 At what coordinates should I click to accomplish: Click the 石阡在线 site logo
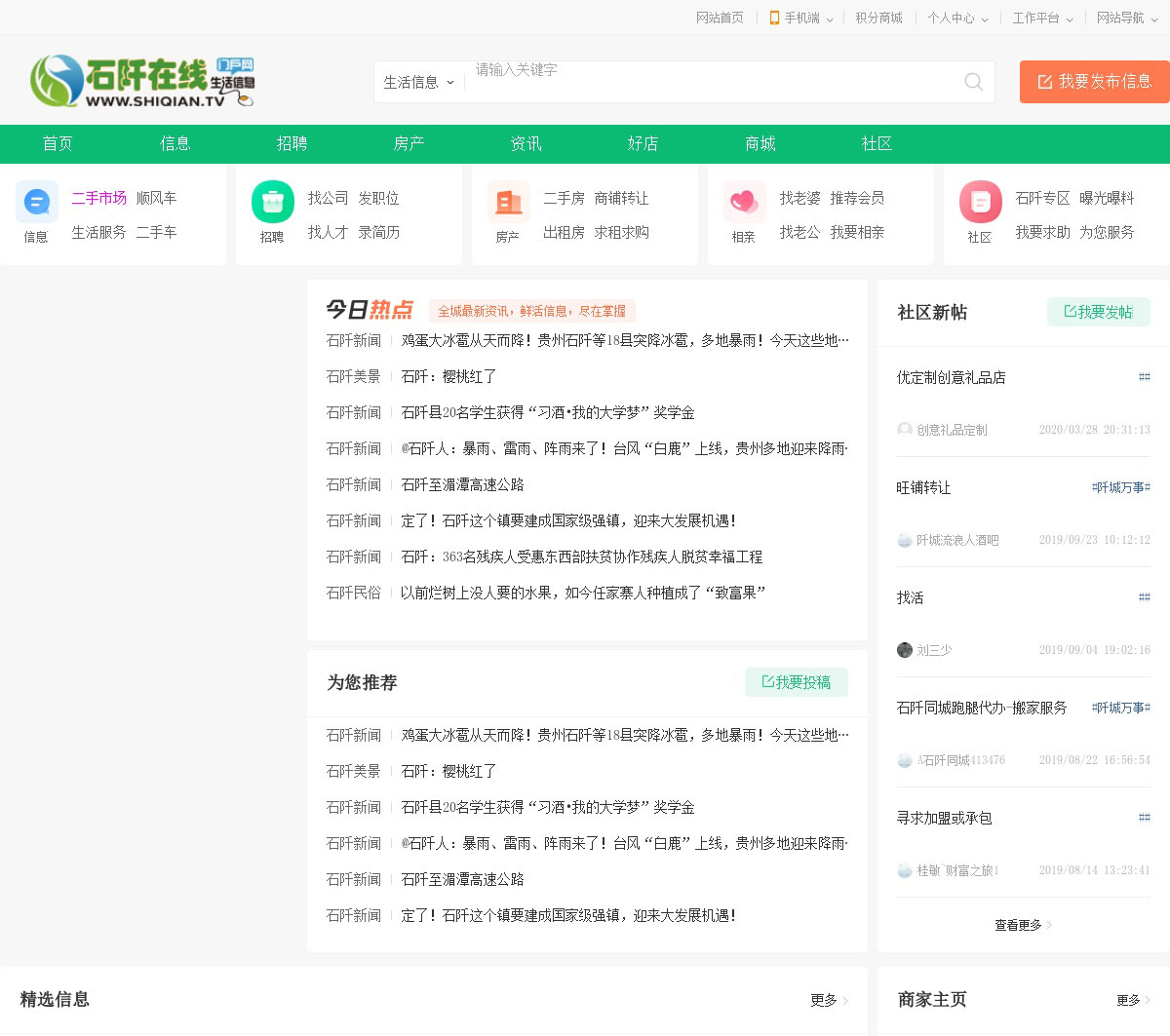[142, 81]
